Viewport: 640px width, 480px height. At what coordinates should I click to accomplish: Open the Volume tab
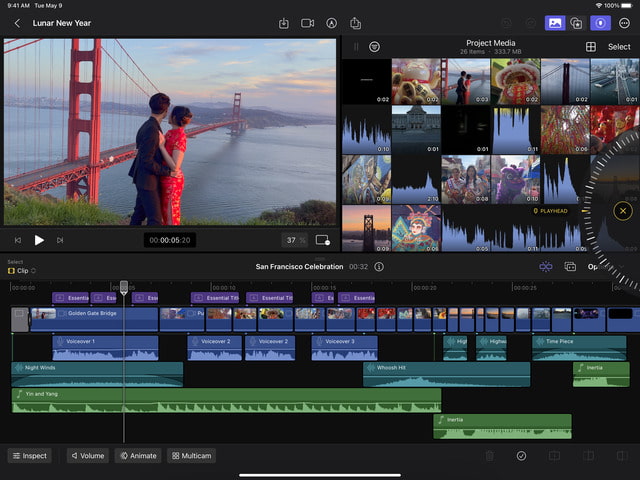[x=87, y=456]
